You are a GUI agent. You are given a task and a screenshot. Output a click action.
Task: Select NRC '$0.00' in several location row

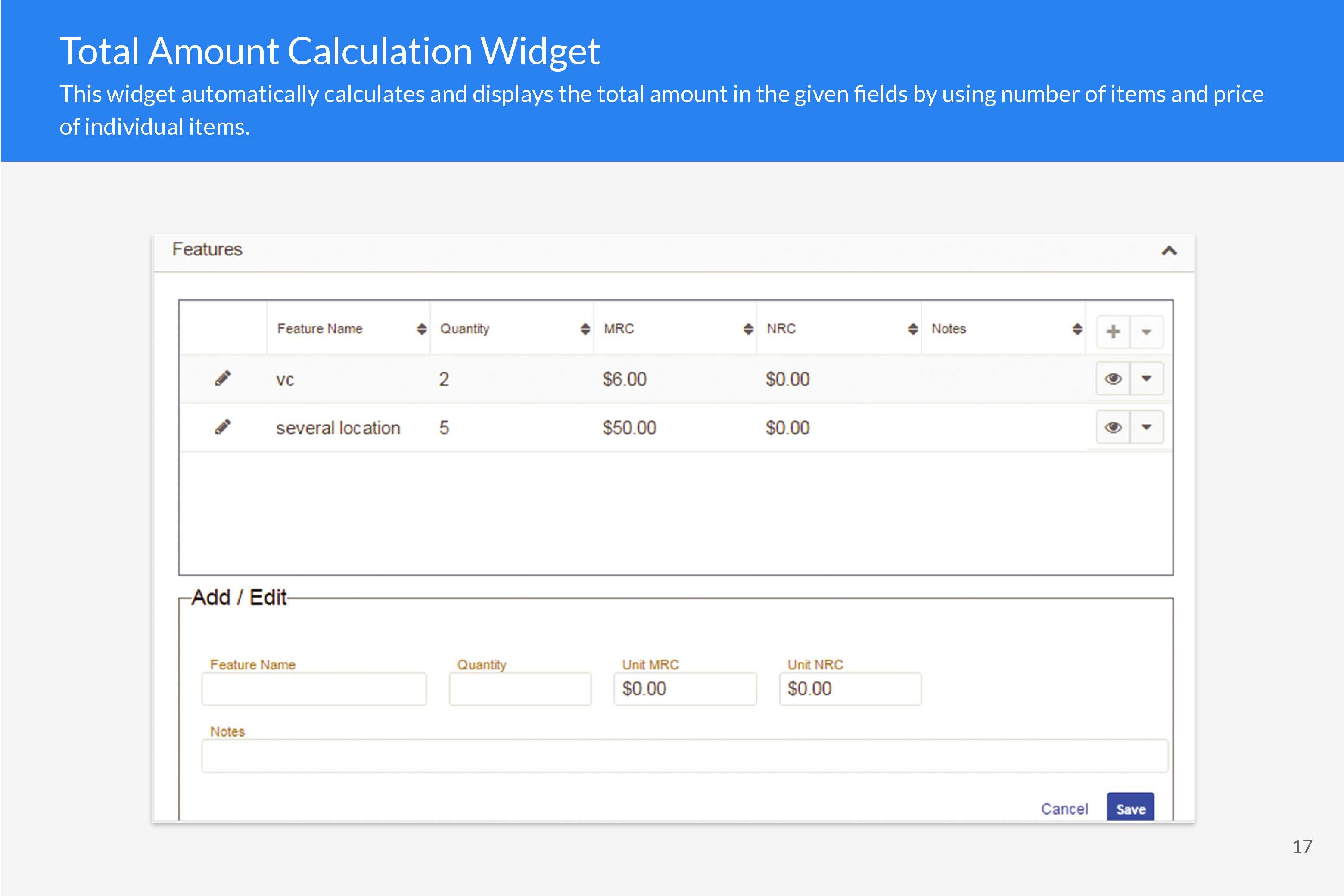[x=787, y=427]
